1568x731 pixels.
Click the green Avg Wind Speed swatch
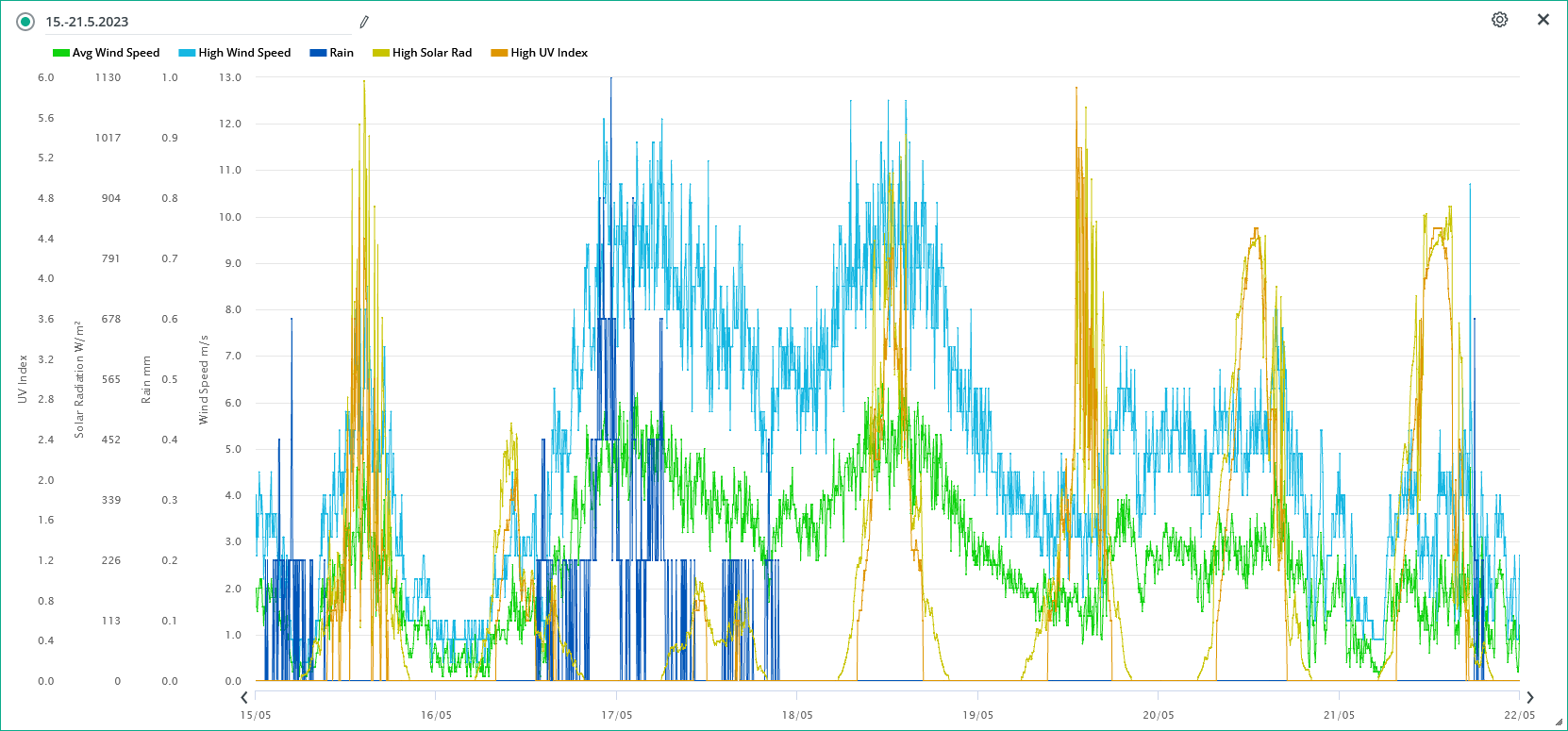pos(61,54)
